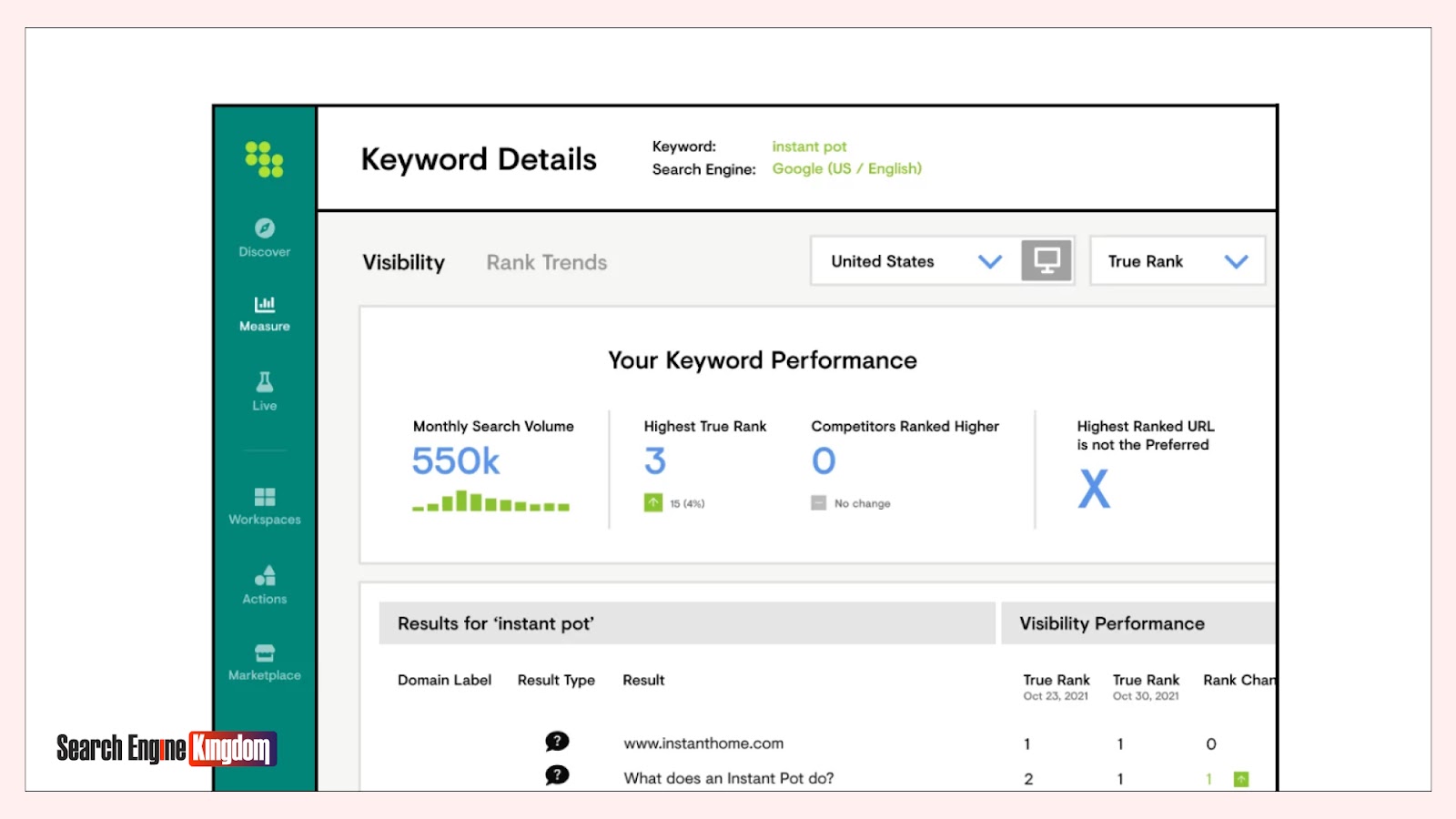Click the Domain Label column header

(444, 680)
